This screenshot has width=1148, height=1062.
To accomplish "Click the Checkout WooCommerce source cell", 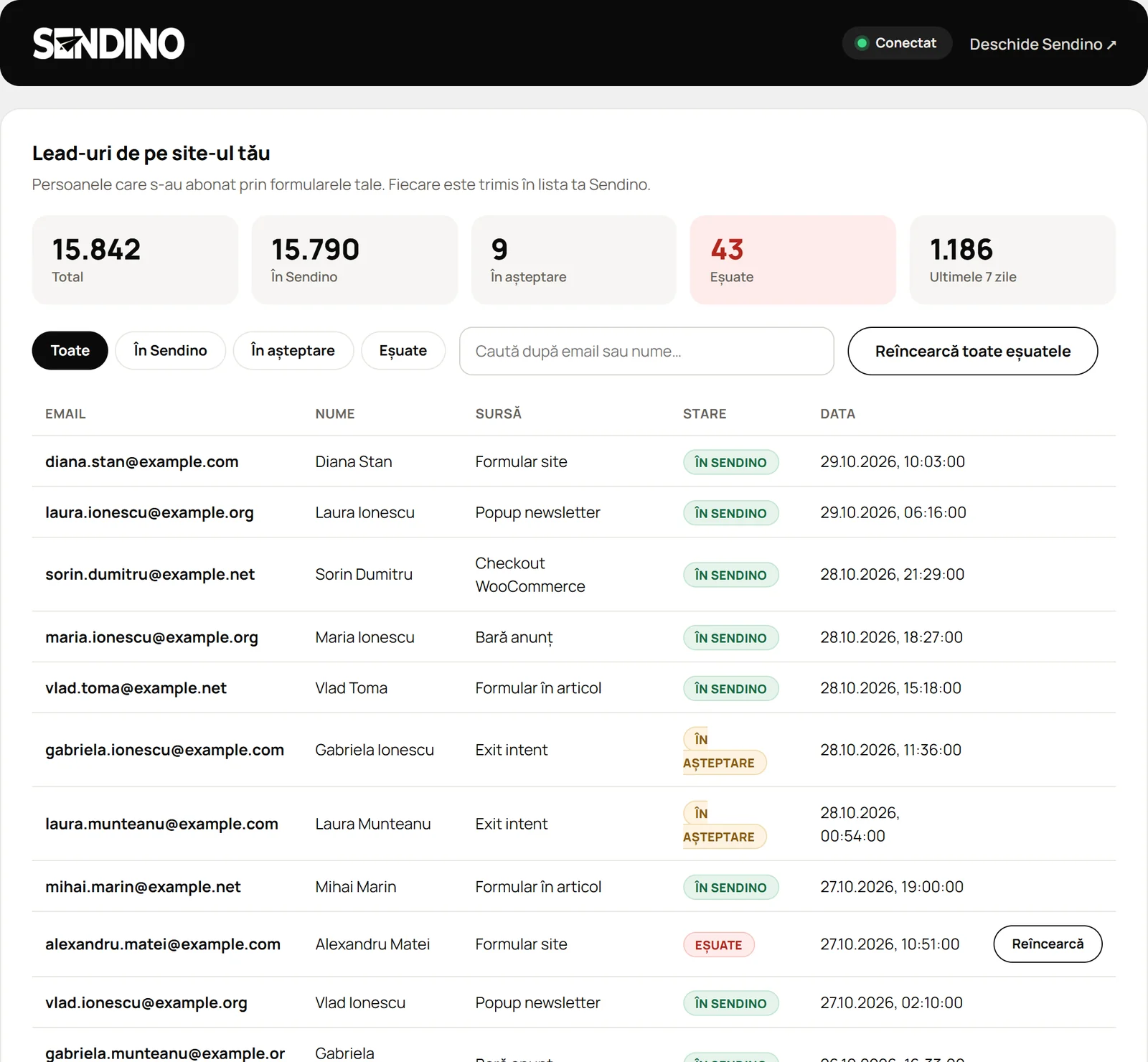I will [x=530, y=575].
